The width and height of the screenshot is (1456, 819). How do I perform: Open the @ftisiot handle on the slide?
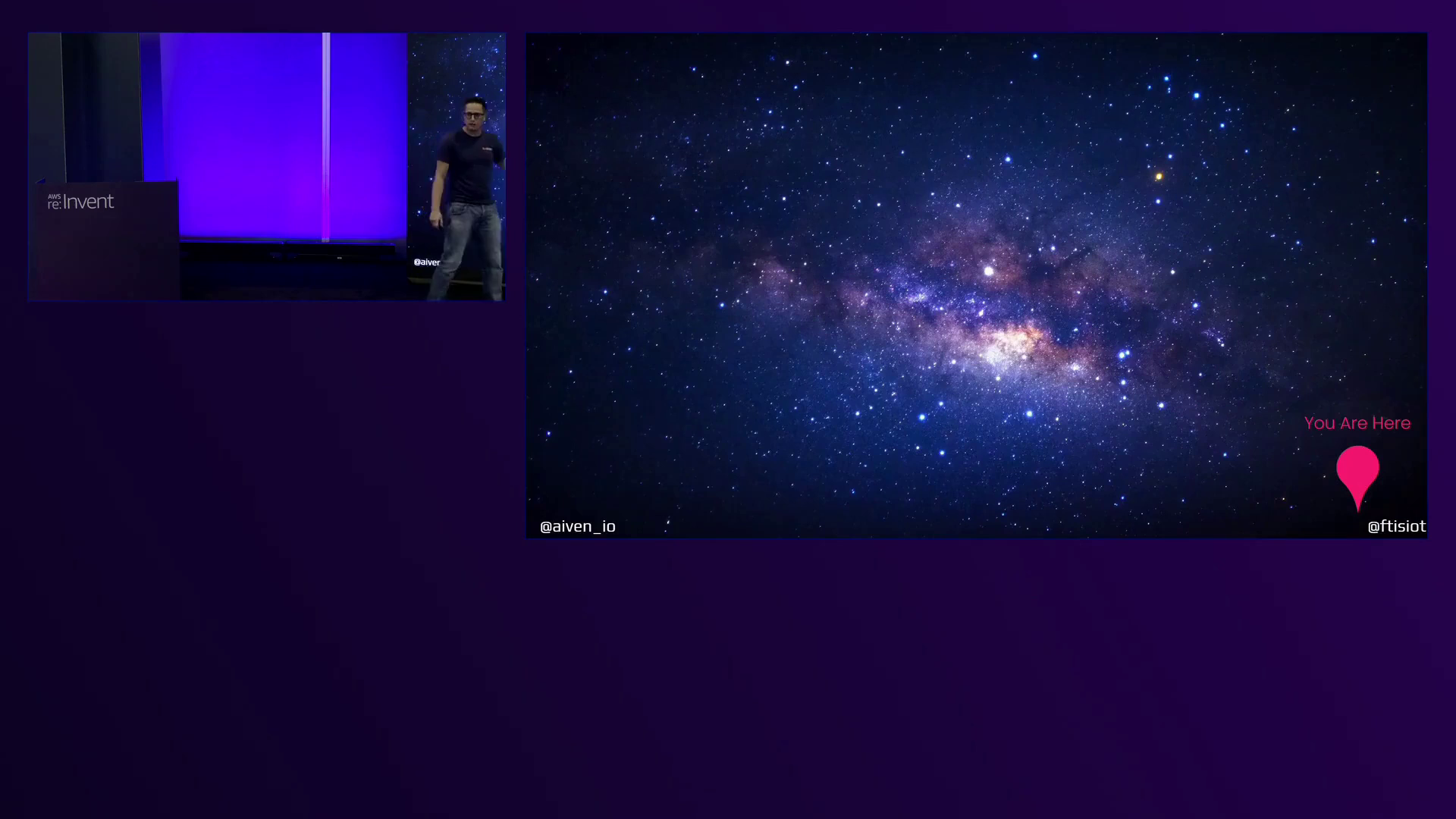point(1395,526)
